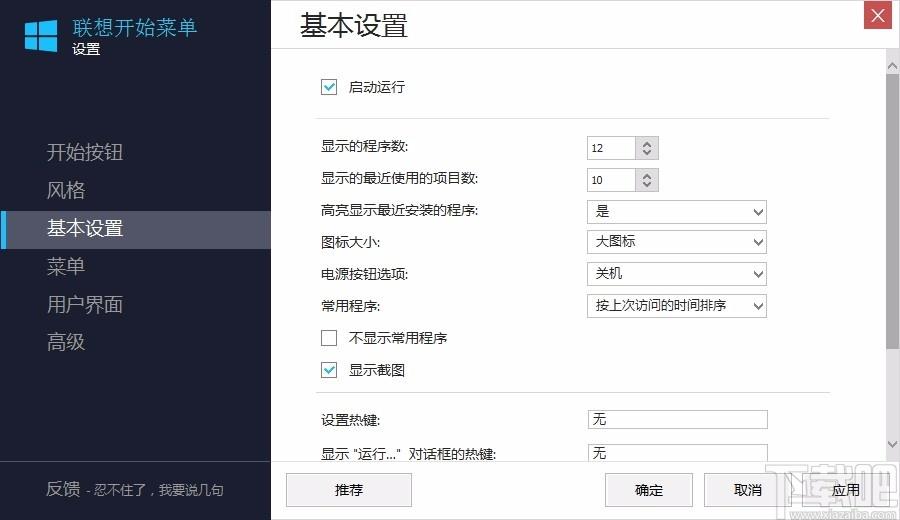Apply changes with the 应用 button
Image resolution: width=900 pixels, height=520 pixels.
click(847, 490)
